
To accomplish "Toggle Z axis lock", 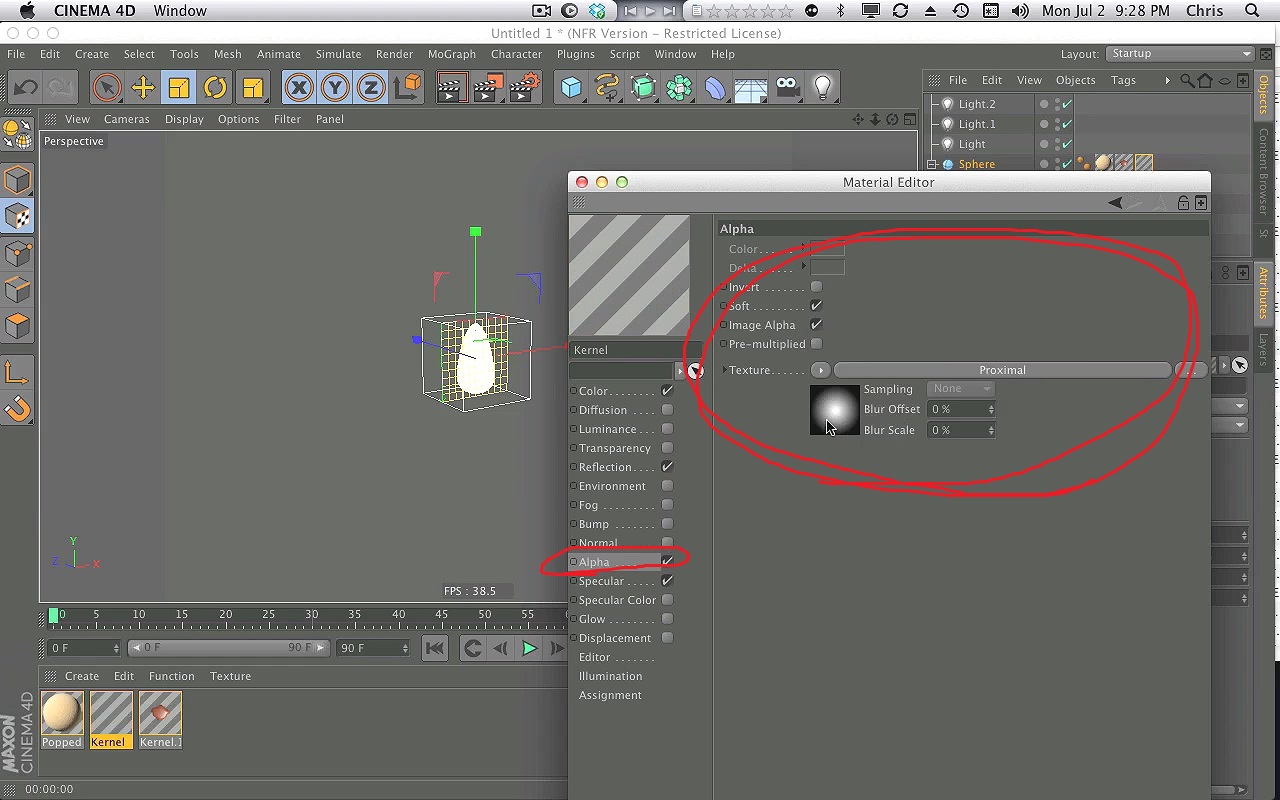I will tap(371, 88).
